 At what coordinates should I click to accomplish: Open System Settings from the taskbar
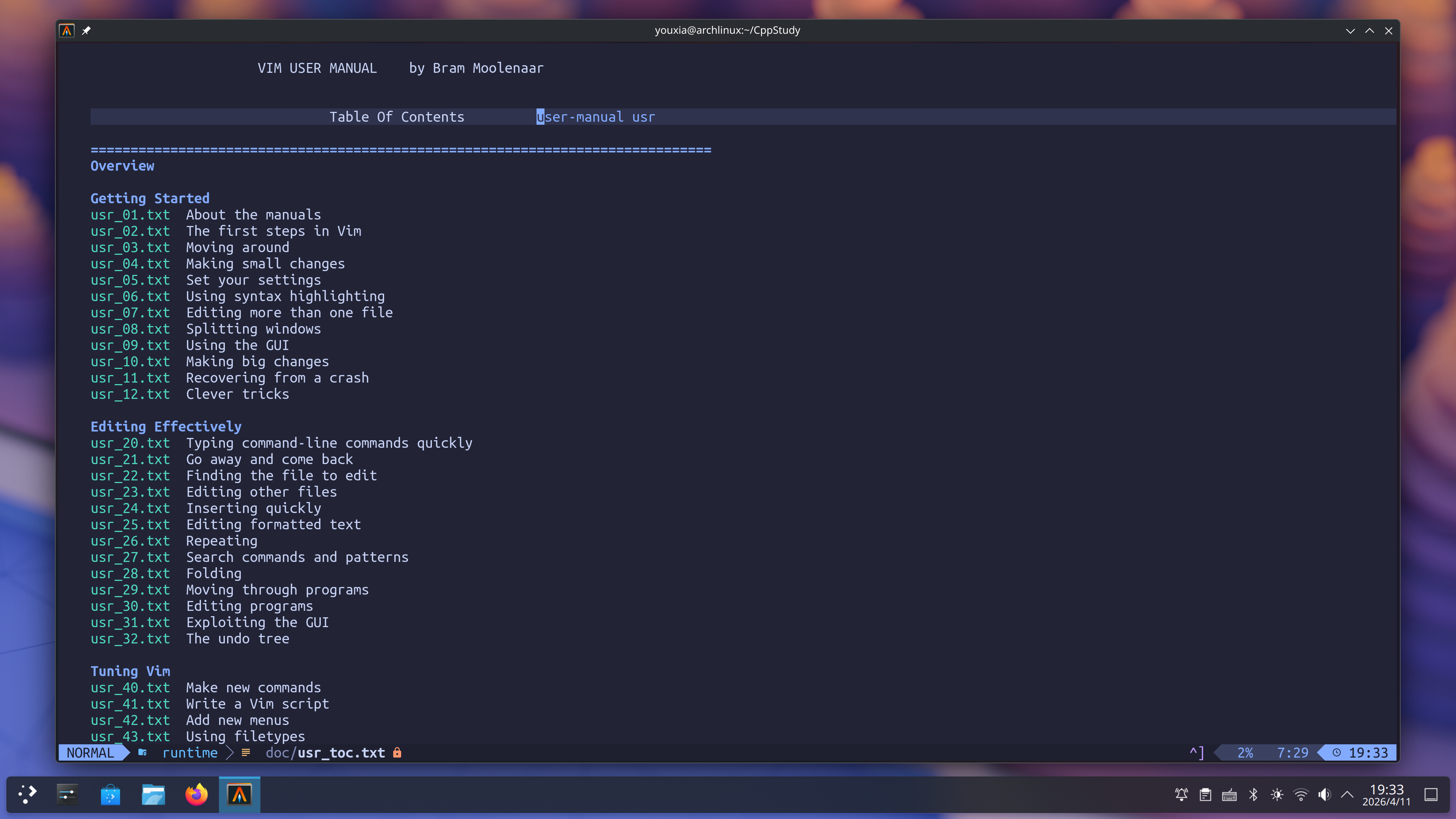tap(67, 795)
